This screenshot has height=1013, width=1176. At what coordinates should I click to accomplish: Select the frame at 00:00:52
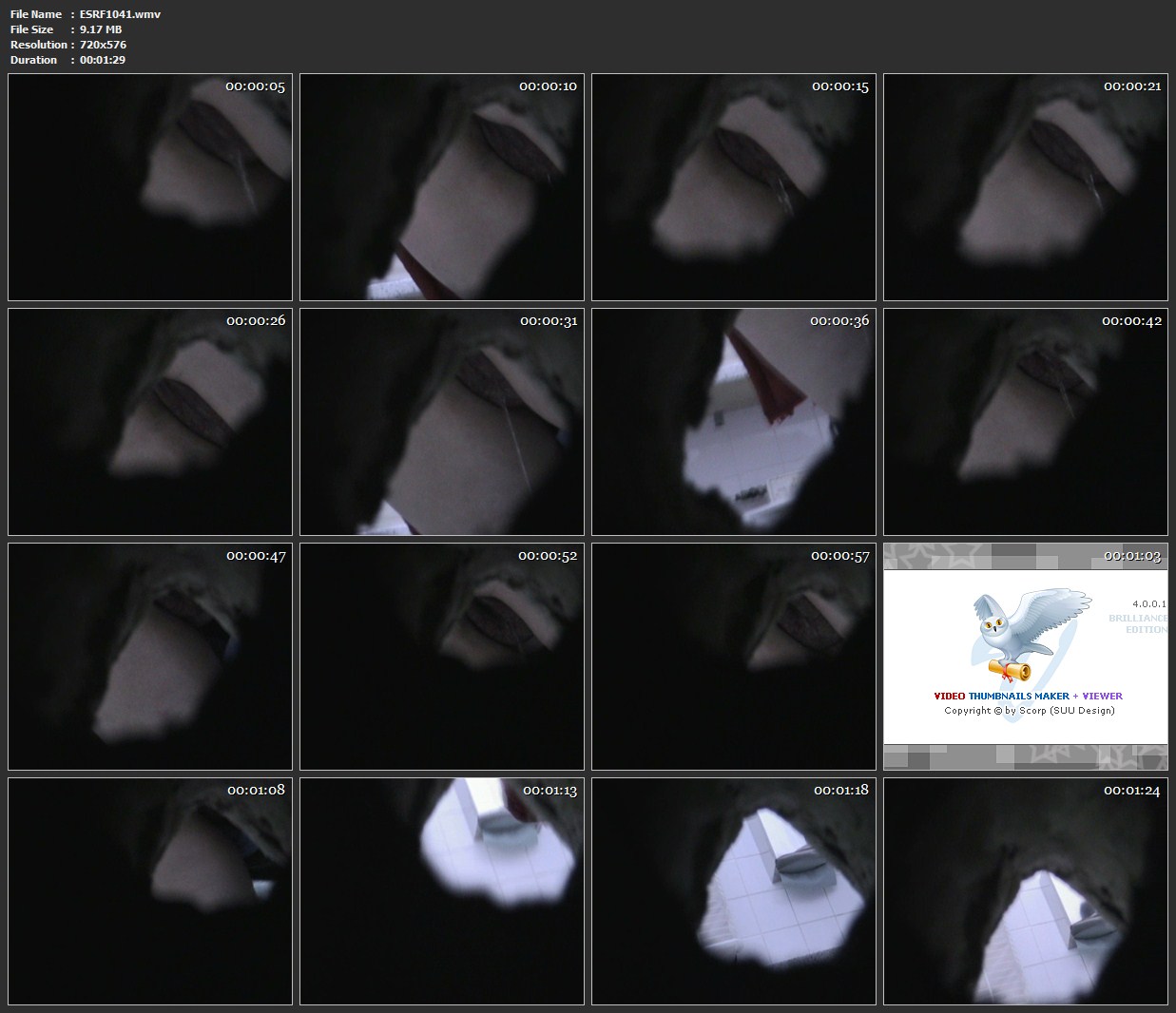(x=442, y=657)
